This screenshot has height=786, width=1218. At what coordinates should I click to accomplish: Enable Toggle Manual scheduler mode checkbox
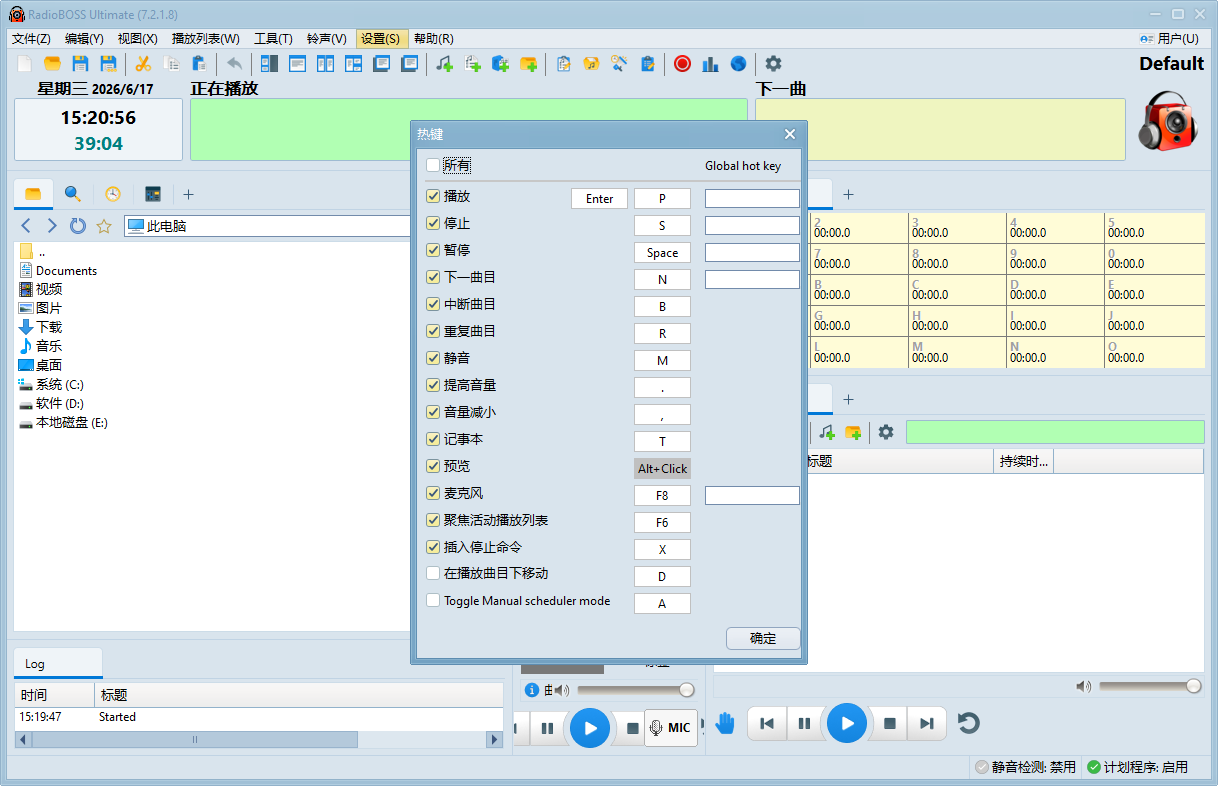[x=433, y=601]
